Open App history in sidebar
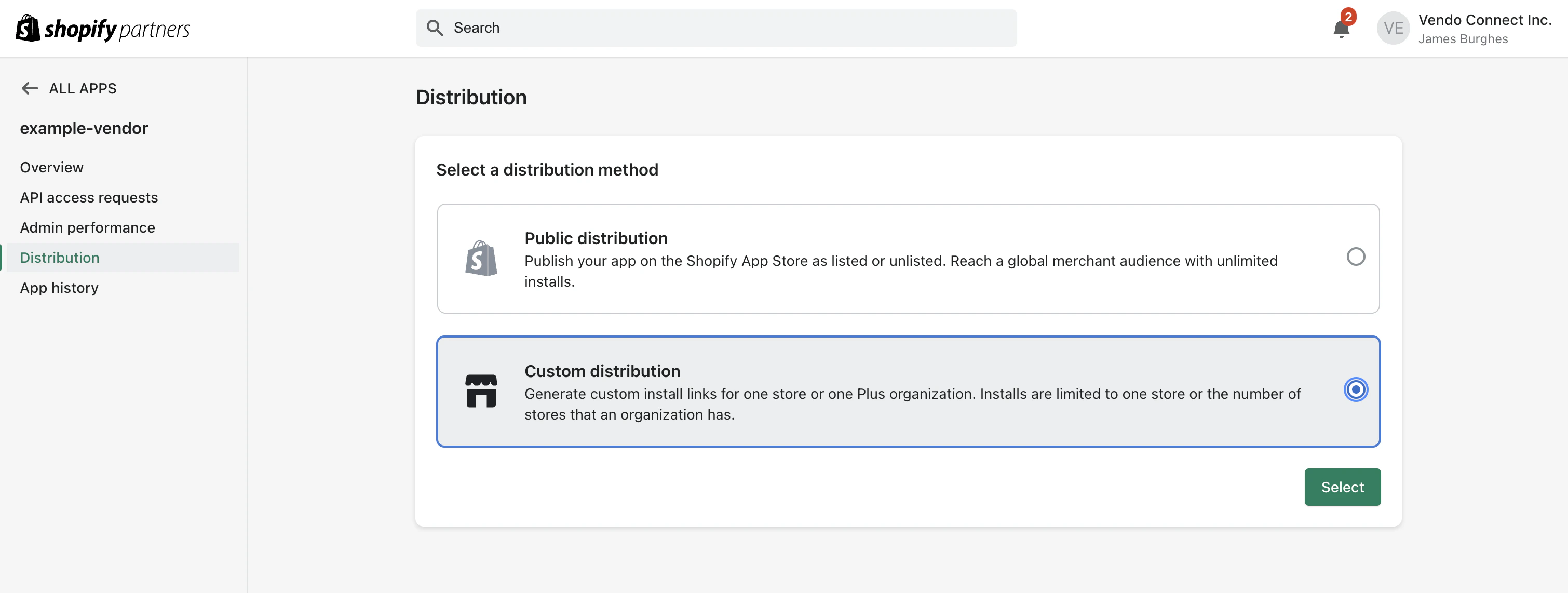1568x593 pixels. pos(59,288)
